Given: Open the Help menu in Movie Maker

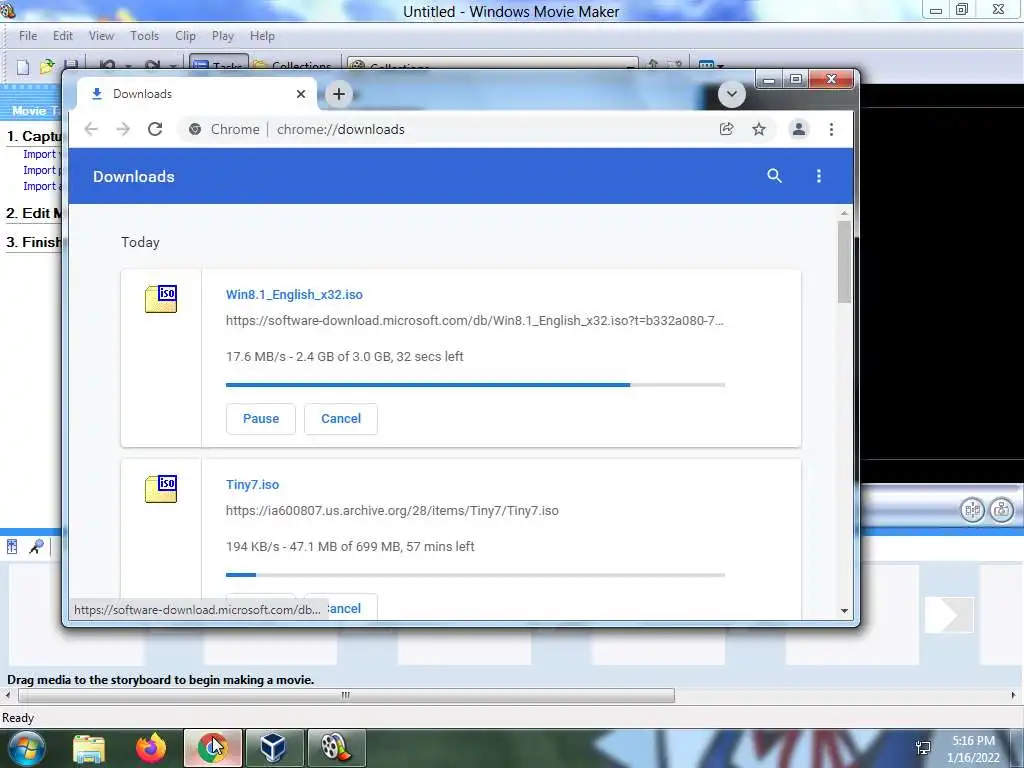Looking at the screenshot, I should coord(262,36).
